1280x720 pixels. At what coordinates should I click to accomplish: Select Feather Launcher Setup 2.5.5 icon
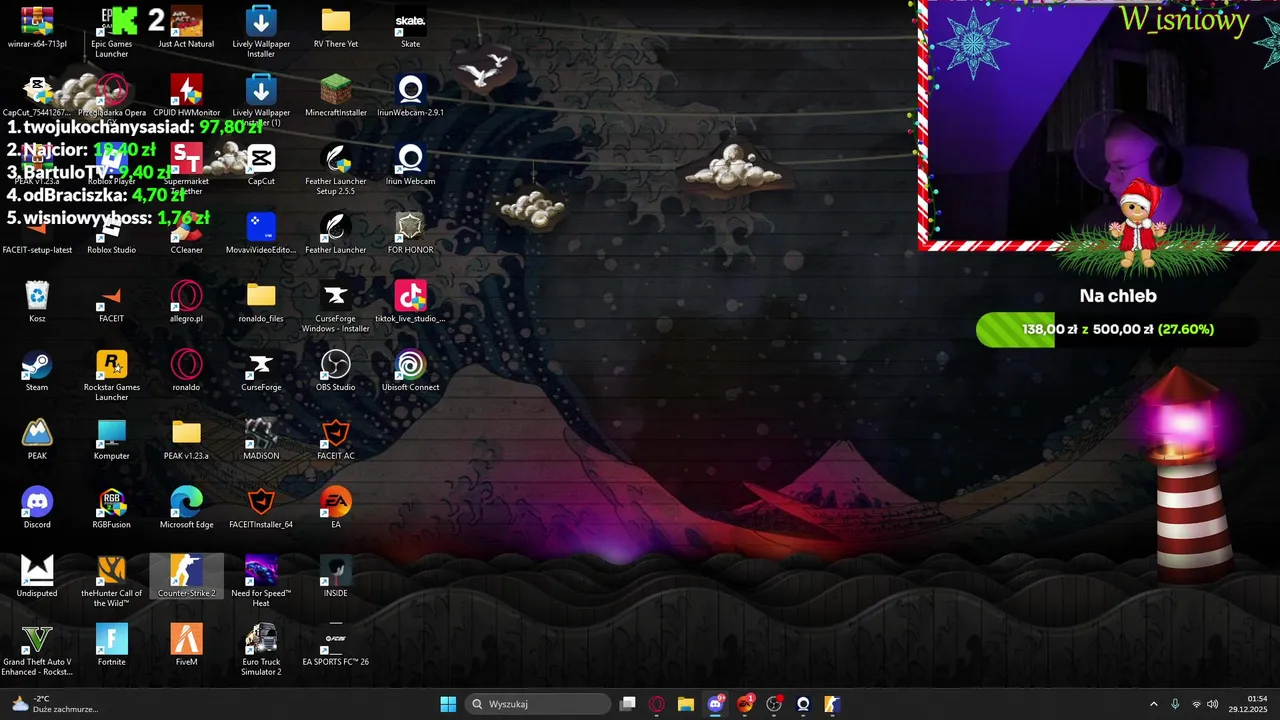coord(336,169)
